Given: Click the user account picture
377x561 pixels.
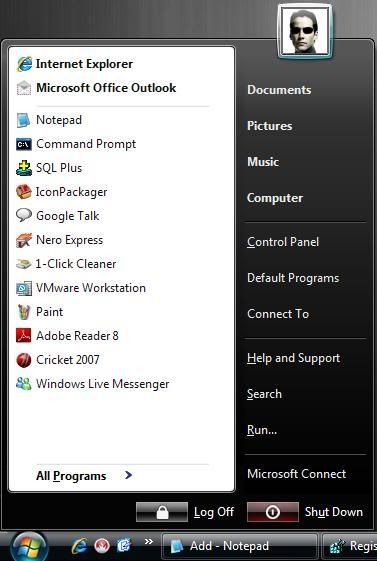Looking at the screenshot, I should point(305,30).
